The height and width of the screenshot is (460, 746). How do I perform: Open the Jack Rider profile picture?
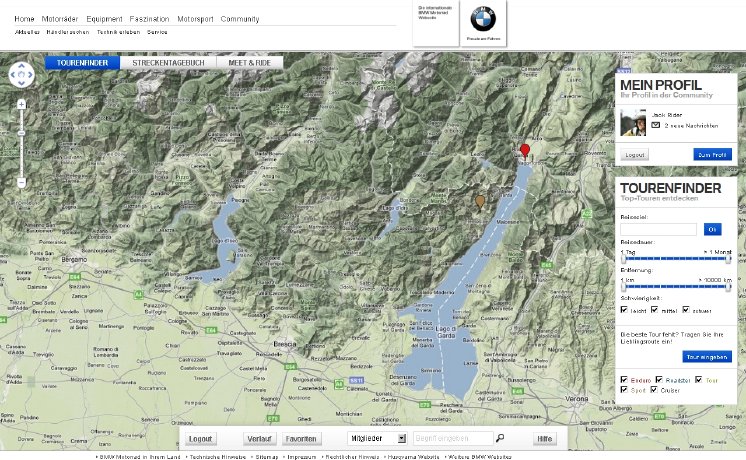[x=633, y=122]
